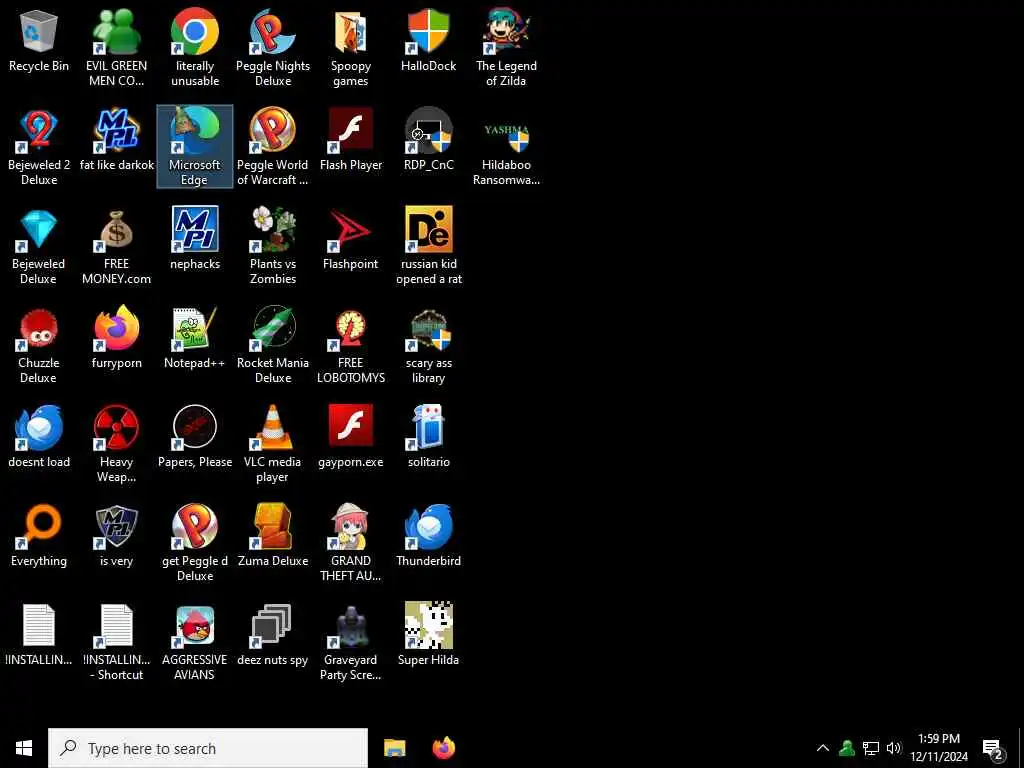Click the 'doesnt load' Thunderbird shortcut
The width and height of the screenshot is (1024, 768).
[39, 427]
